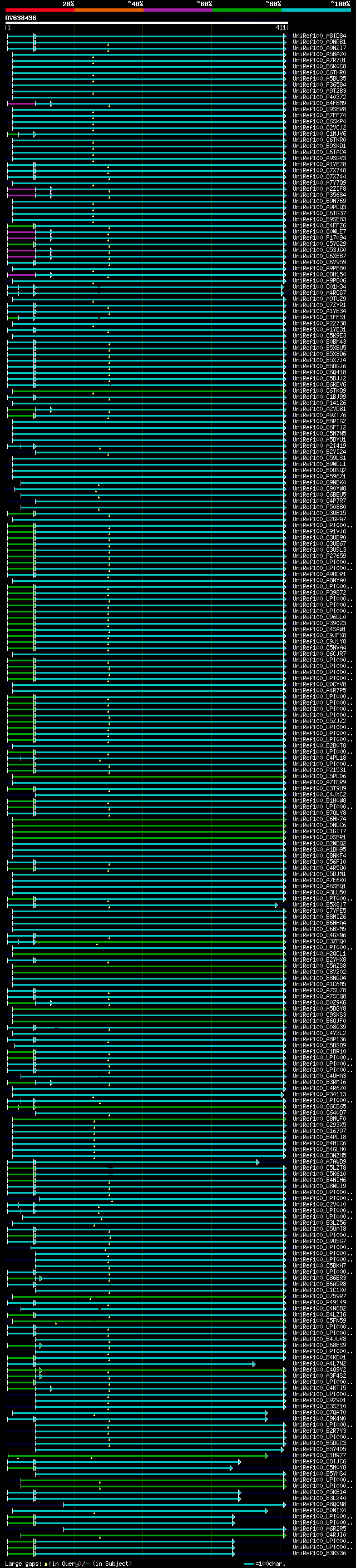Image resolution: width=356 pixels, height=1568 pixels.
Task: Open hit UniRef100_B4FBM9
Action: (x=319, y=103)
